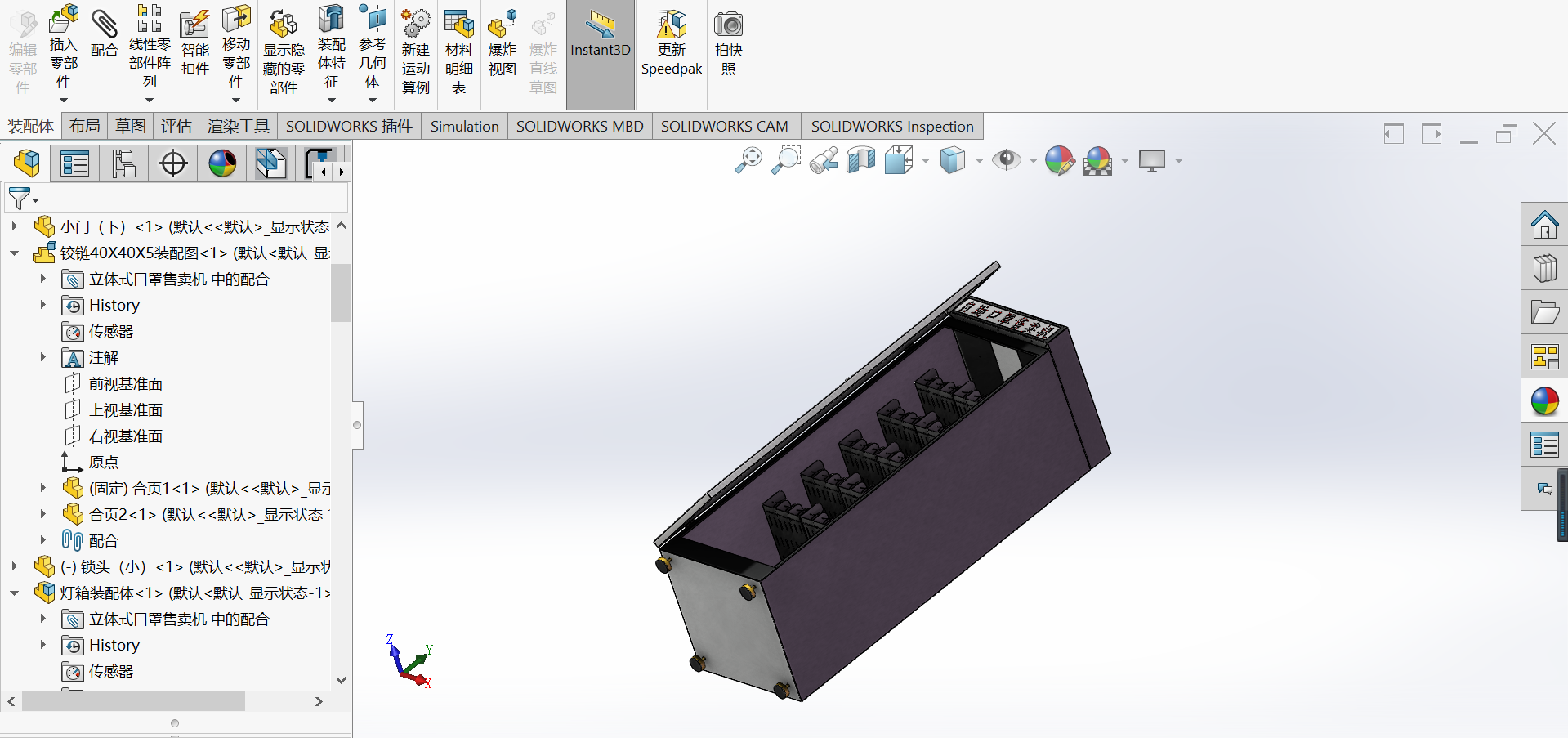Screen dimensions: 1568x738
Task: Open Bill of Materials (材料明细表) tool
Action: (x=459, y=52)
